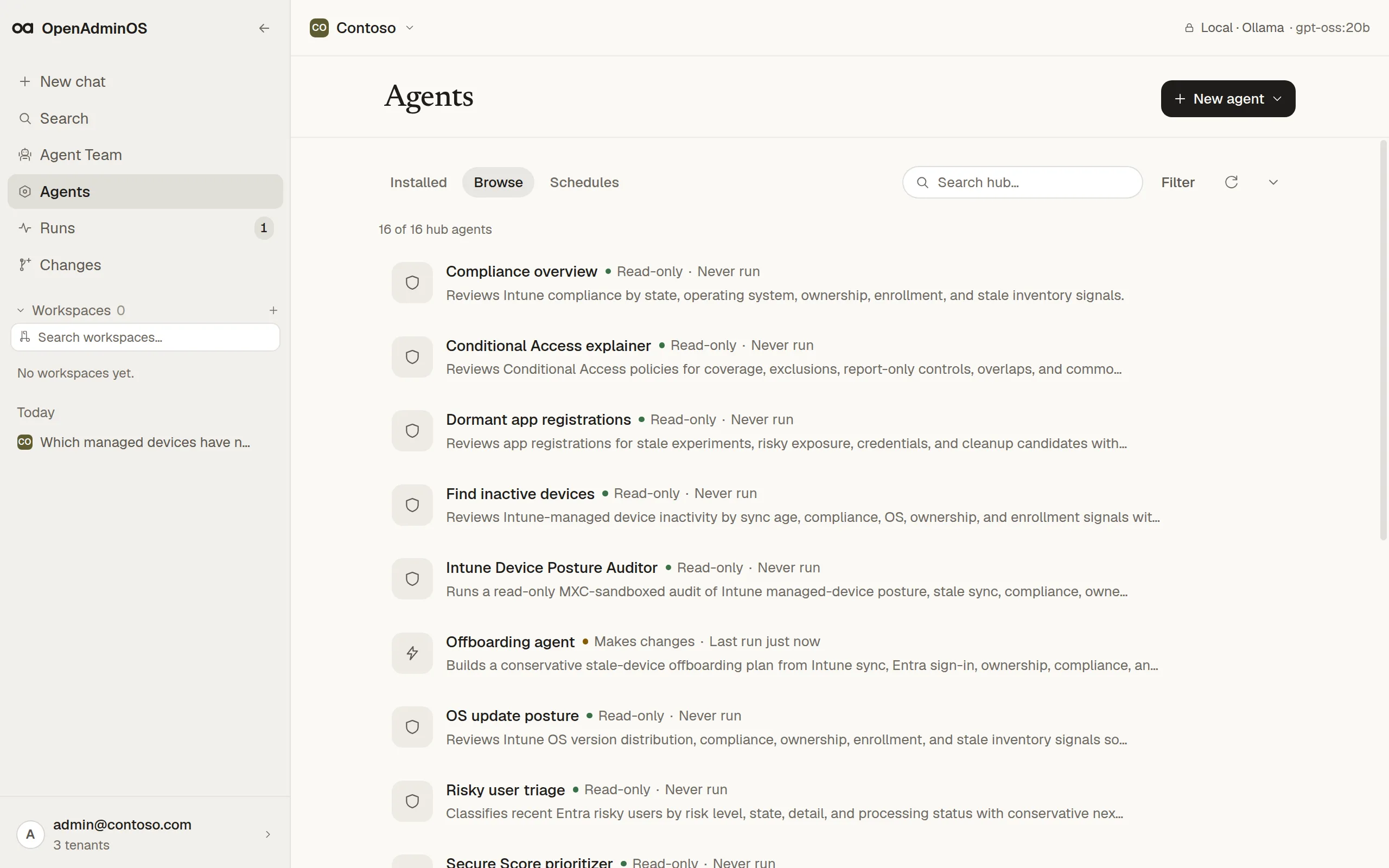The height and width of the screenshot is (868, 1389).
Task: Open Search in the sidebar
Action: click(x=145, y=118)
